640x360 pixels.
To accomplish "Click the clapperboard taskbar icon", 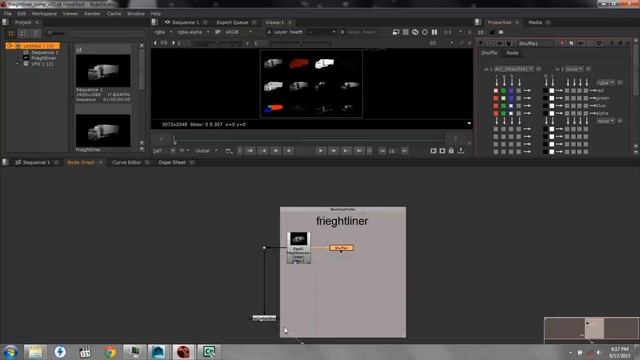I will coord(85,352).
